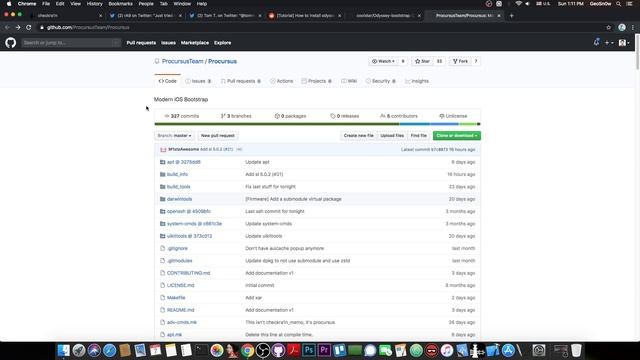Open the Wiki tab
This screenshot has height=360, width=640.
pos(349,81)
